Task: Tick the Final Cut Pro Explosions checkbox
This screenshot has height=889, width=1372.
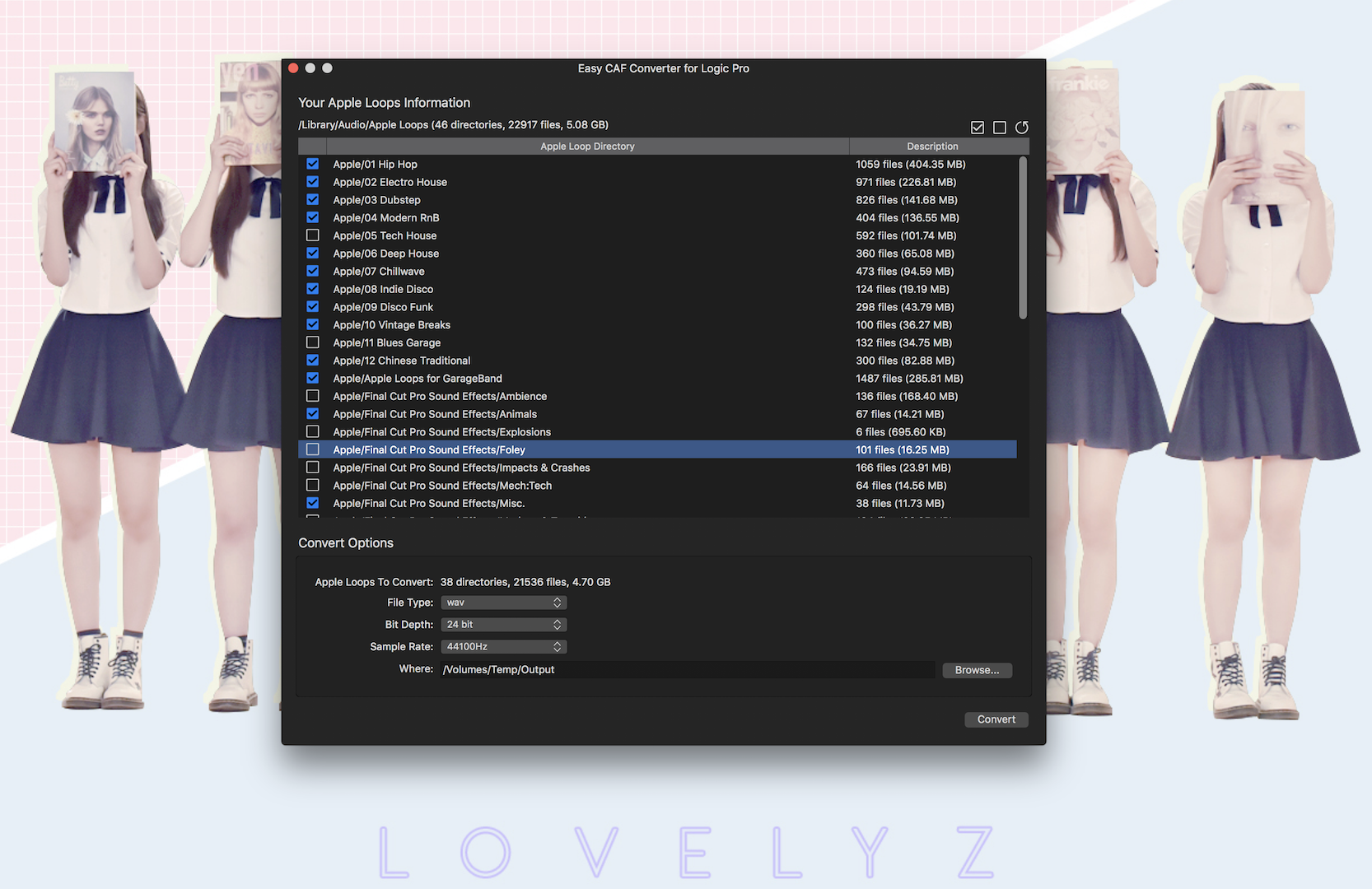Action: pos(313,431)
